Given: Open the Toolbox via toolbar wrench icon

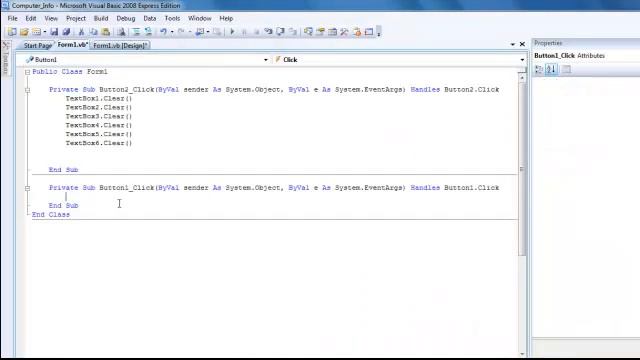Looking at the screenshot, I should coord(344,32).
